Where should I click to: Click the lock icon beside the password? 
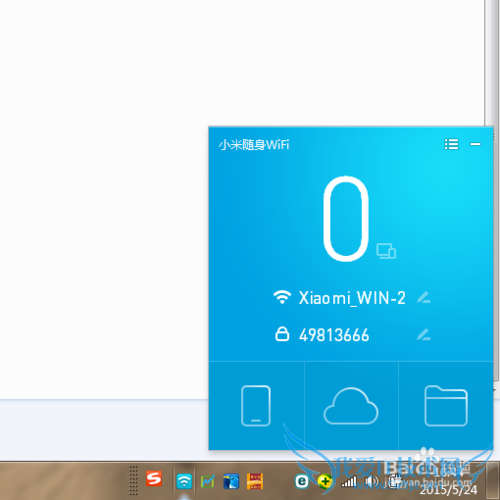(282, 334)
